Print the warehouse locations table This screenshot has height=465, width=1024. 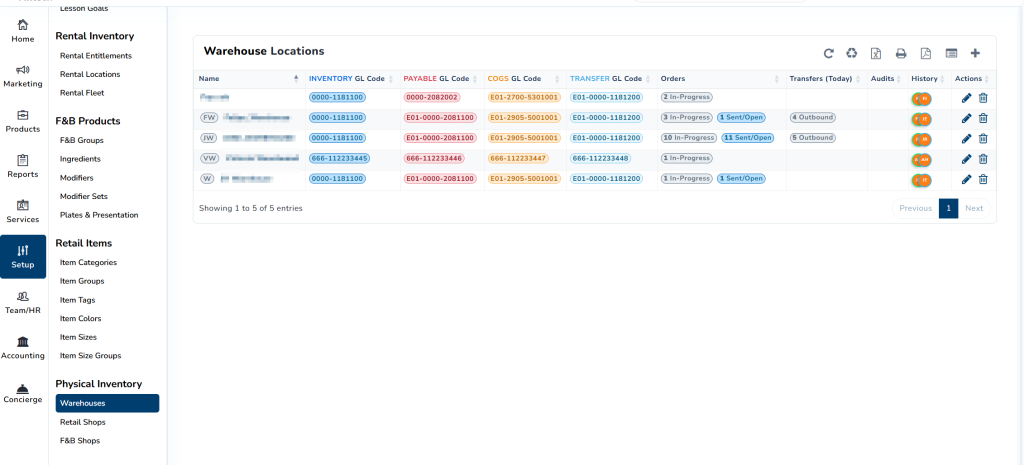pos(901,53)
